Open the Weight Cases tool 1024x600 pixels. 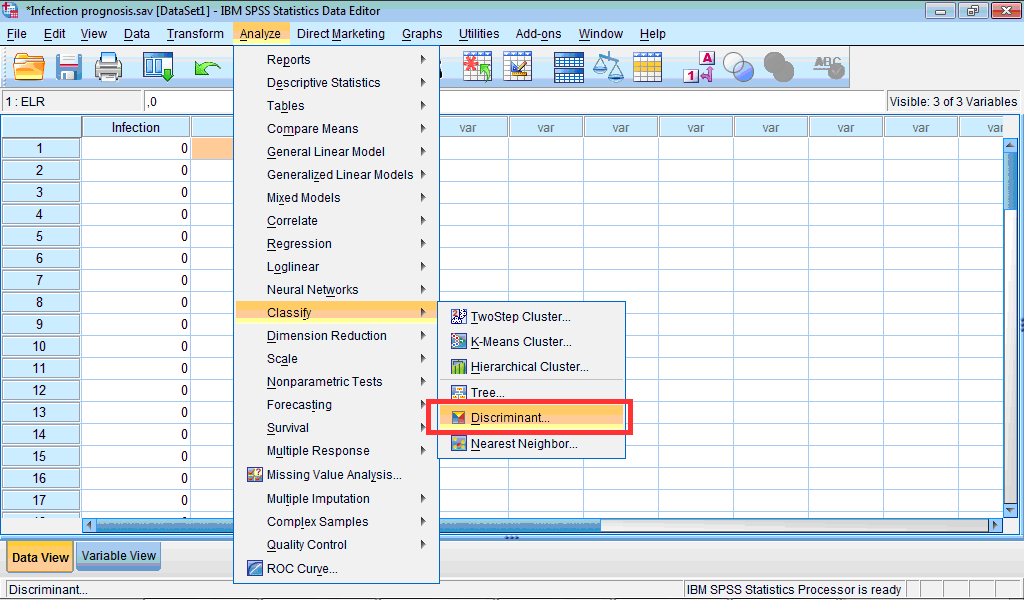[608, 67]
